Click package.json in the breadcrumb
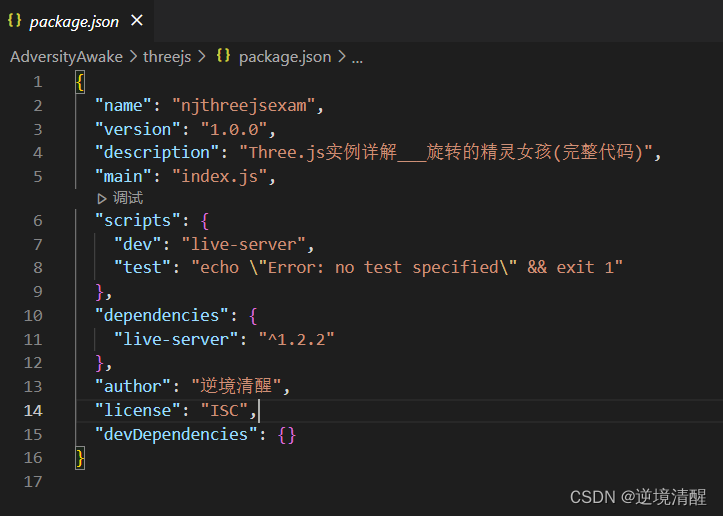The height and width of the screenshot is (516, 723). [x=284, y=56]
